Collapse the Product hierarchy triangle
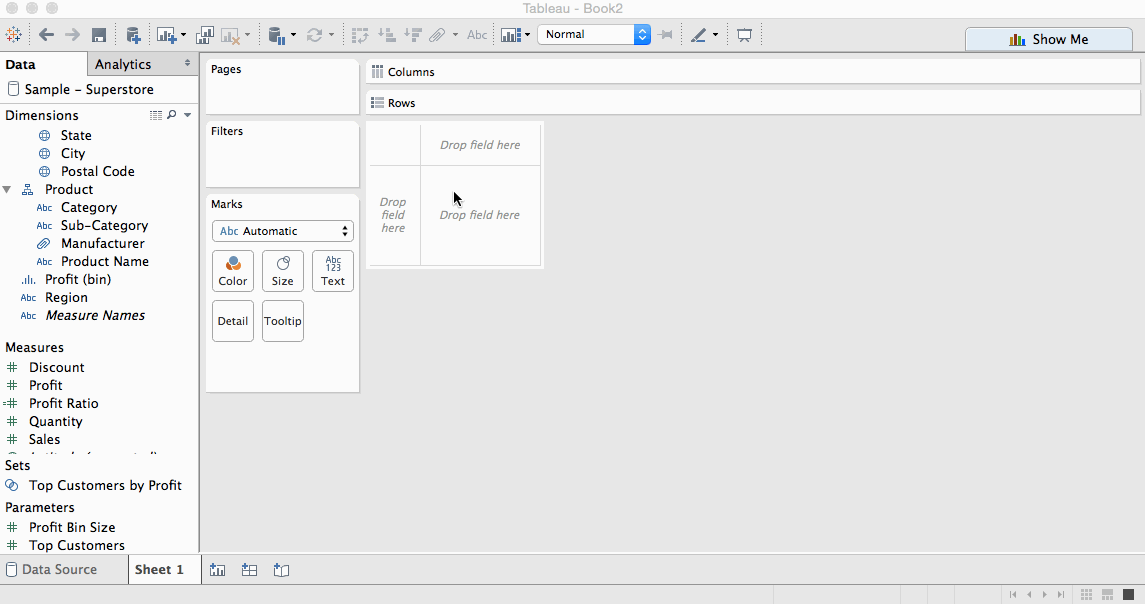1145x604 pixels. 7,190
